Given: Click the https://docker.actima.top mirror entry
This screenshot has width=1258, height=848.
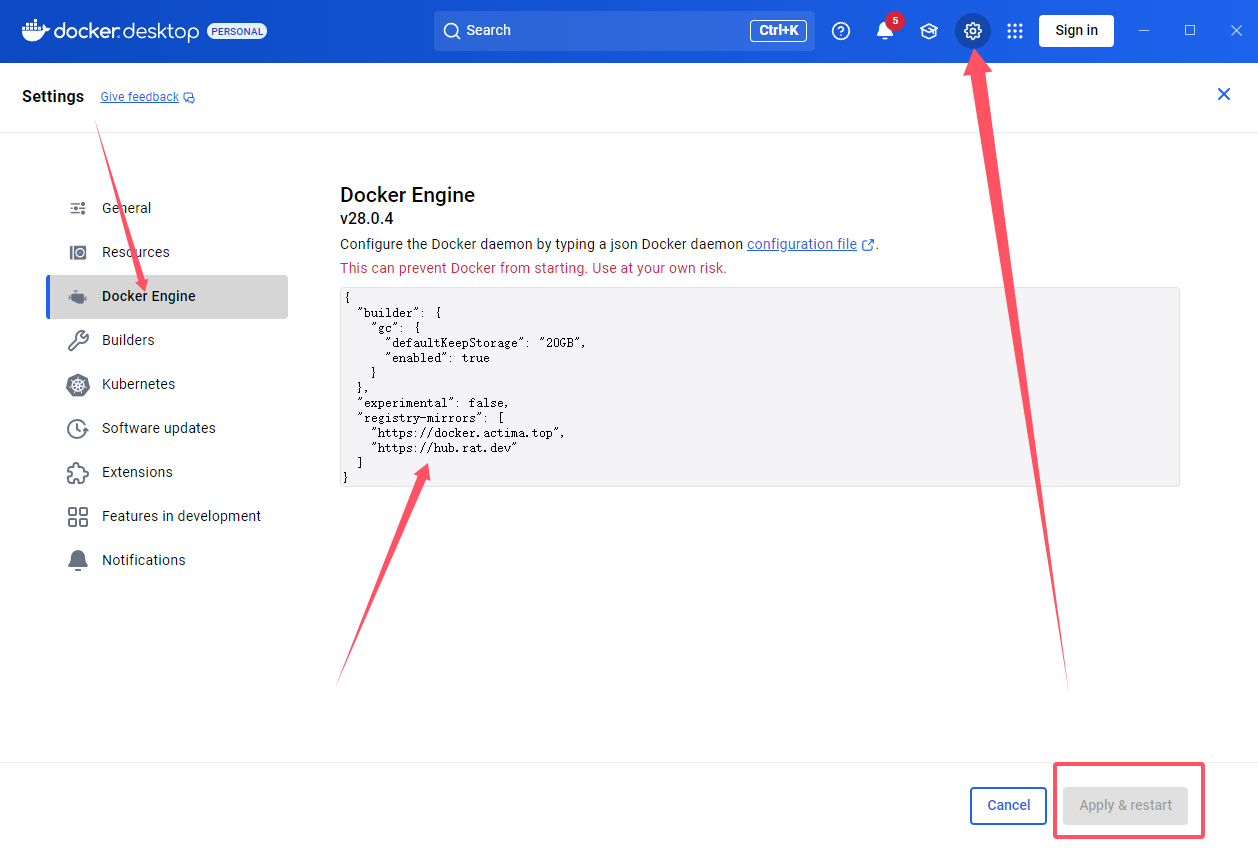Looking at the screenshot, I should click(x=468, y=433).
